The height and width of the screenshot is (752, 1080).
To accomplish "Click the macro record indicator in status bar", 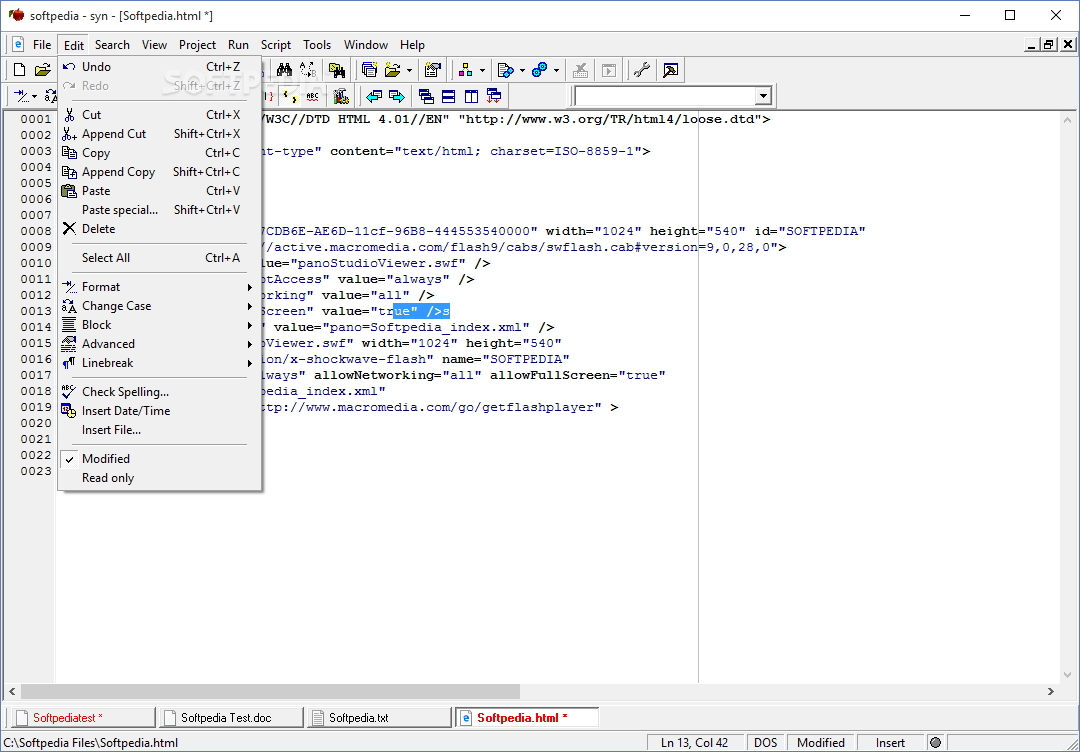I will click(x=935, y=742).
